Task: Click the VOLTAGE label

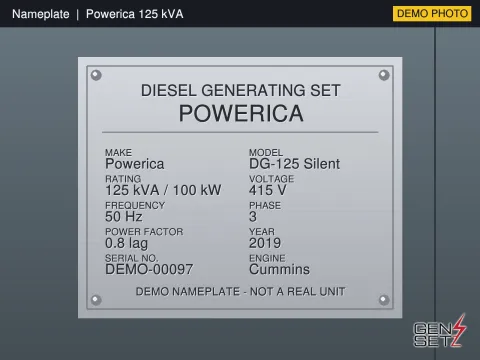Action: coord(271,179)
